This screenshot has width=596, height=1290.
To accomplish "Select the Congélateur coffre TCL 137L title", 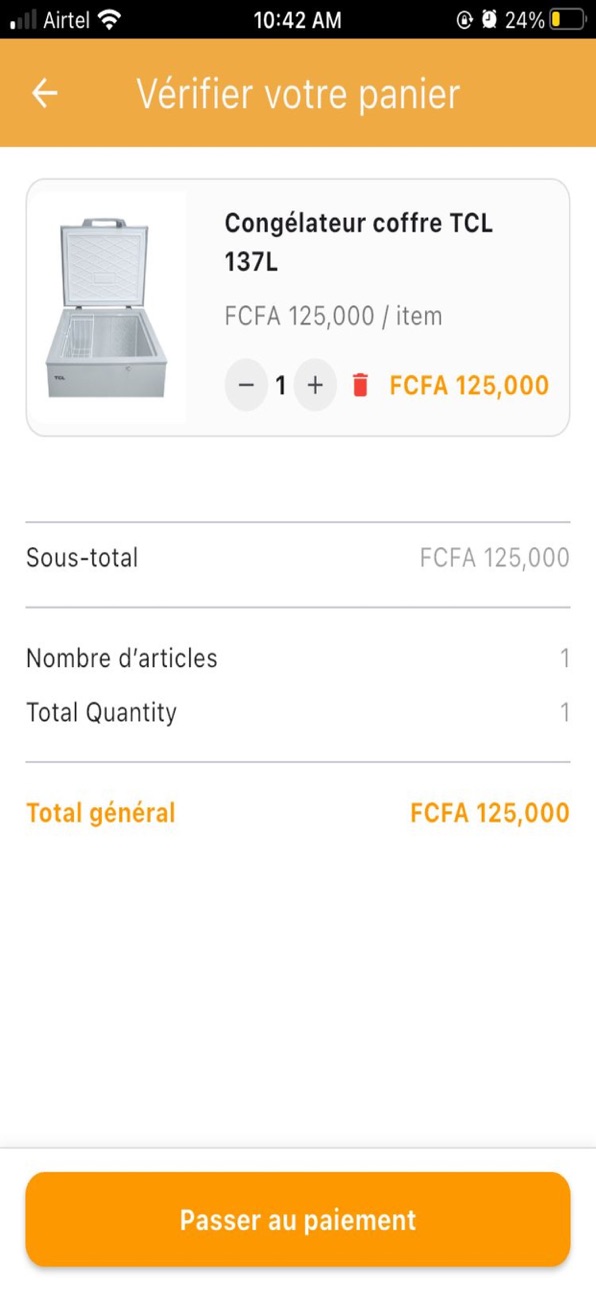I will (x=359, y=243).
